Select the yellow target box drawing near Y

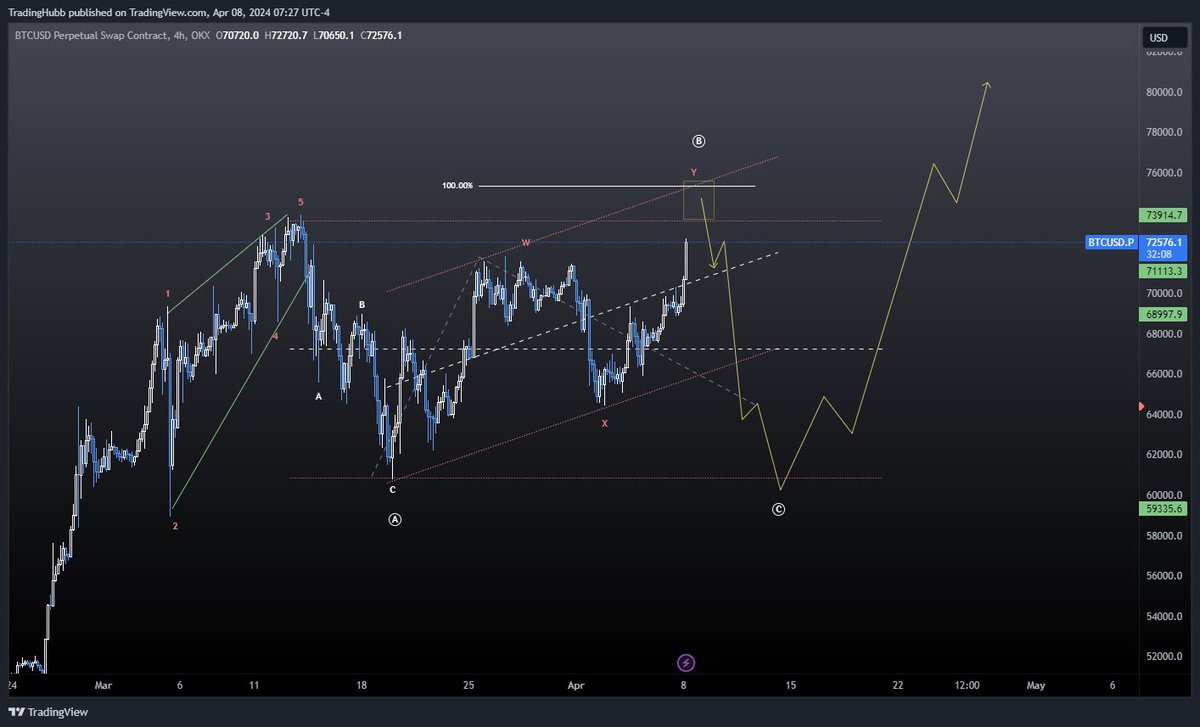tap(698, 200)
